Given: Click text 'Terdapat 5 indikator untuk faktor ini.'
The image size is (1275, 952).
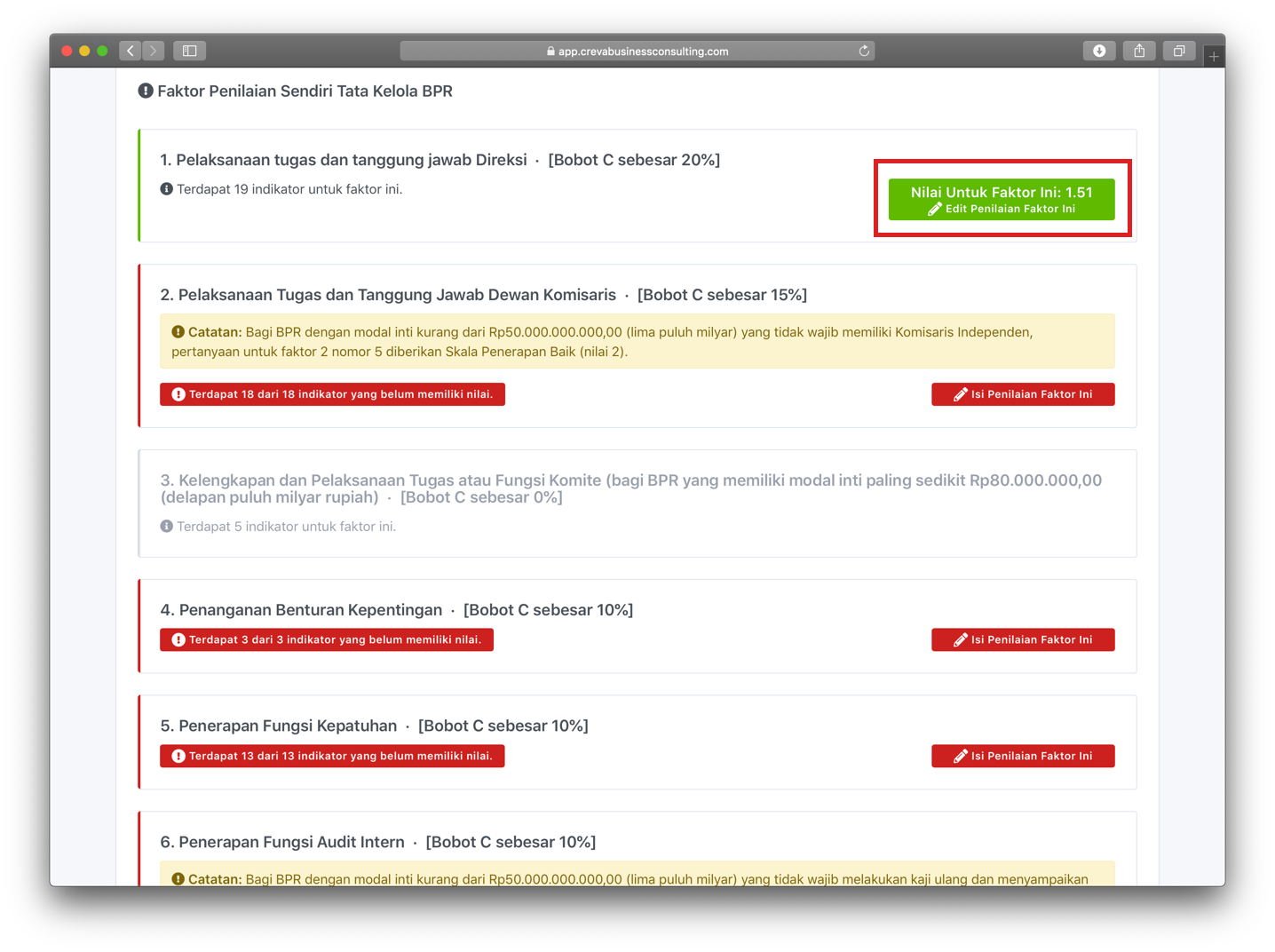Looking at the screenshot, I should (286, 527).
